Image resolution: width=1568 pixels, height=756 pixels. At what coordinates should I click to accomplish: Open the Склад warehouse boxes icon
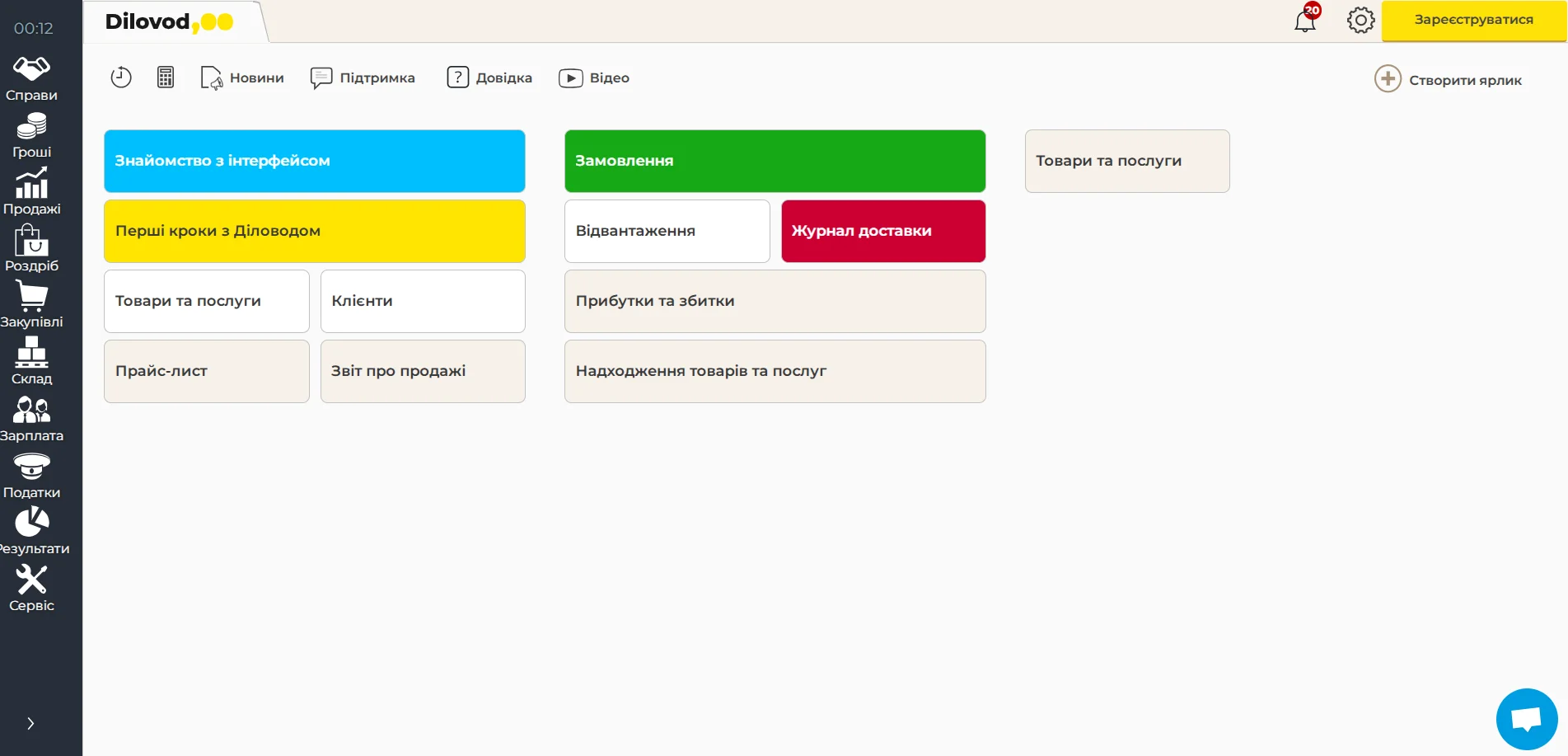31,353
